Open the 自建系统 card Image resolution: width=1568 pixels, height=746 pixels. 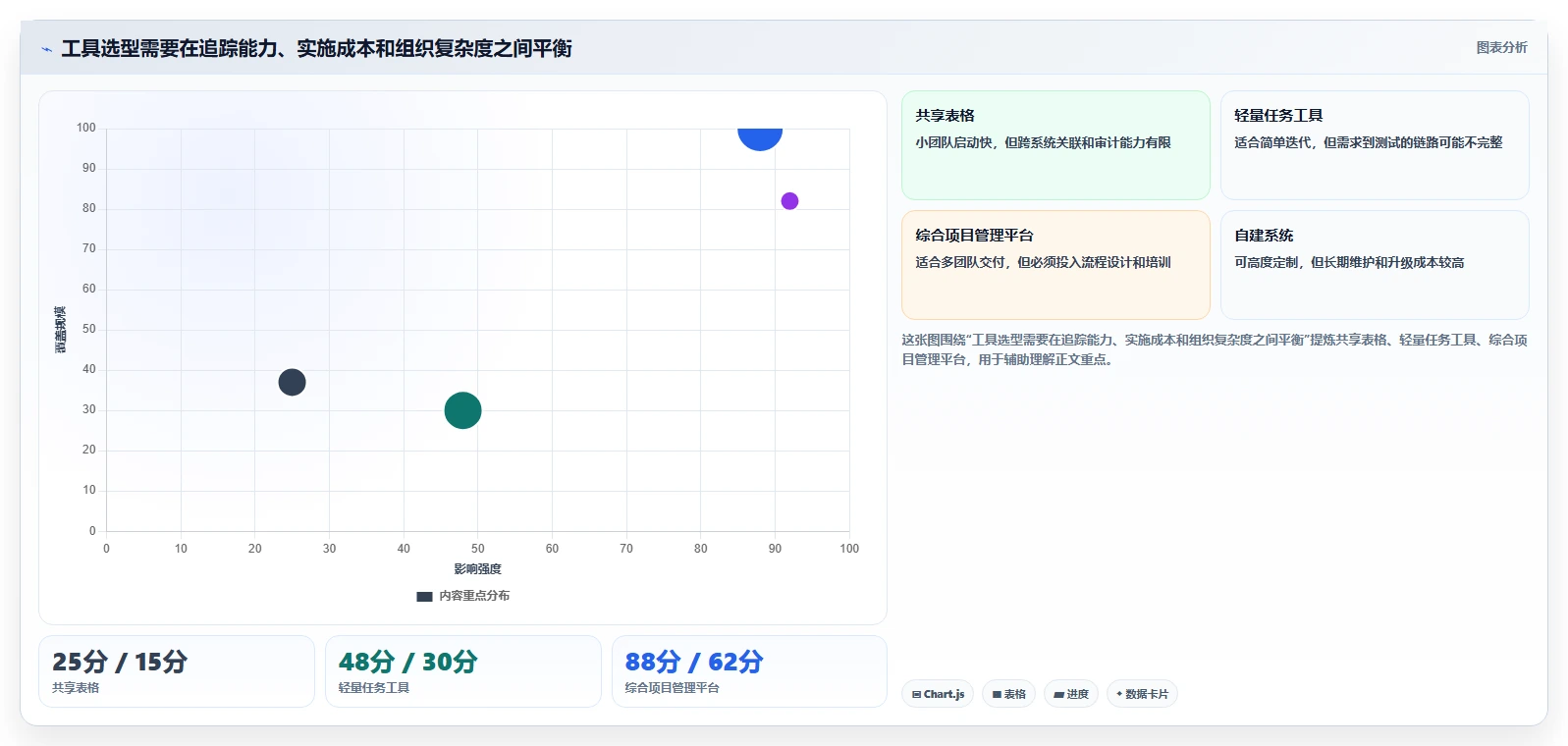point(1375,265)
